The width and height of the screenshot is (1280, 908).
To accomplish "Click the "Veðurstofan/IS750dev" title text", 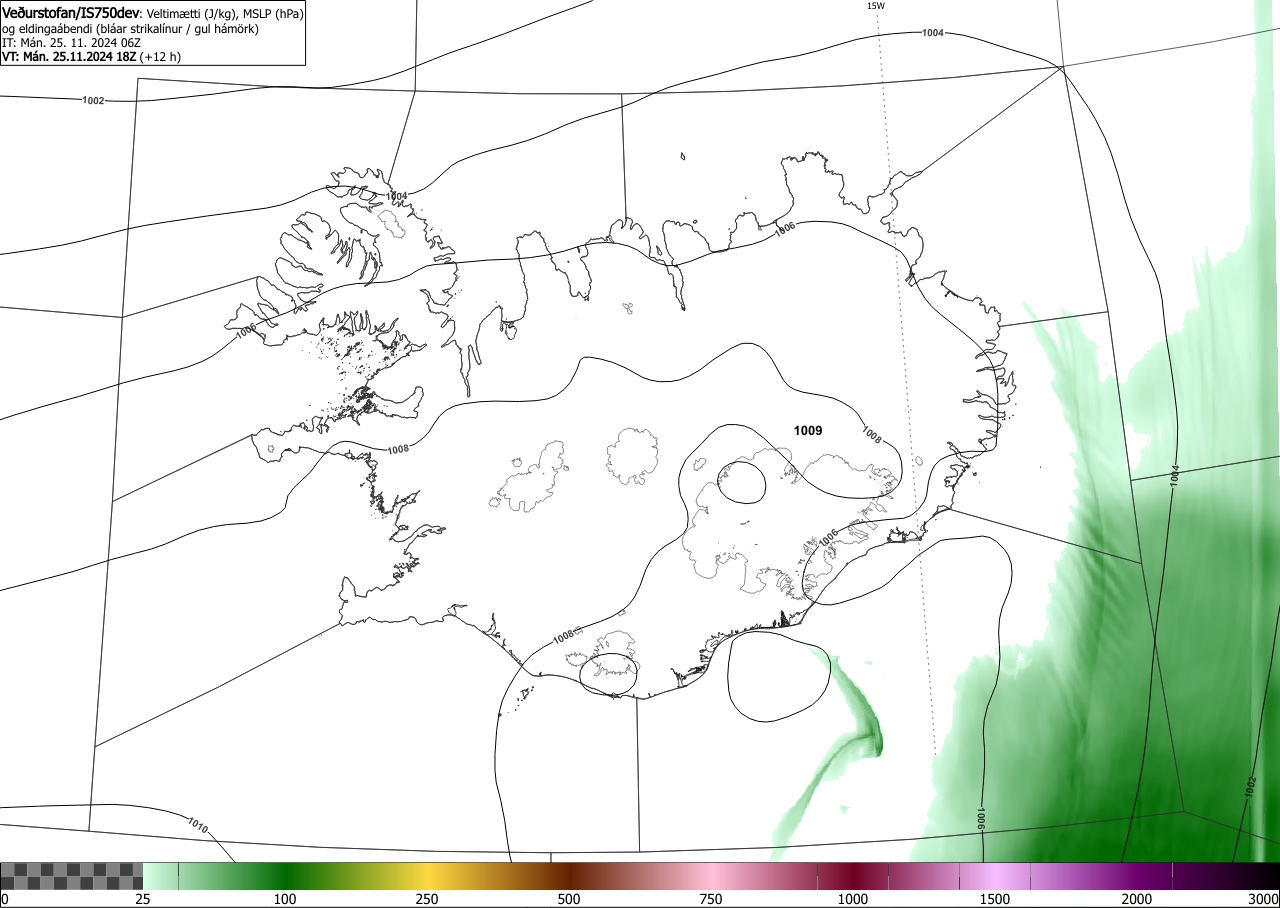I will coord(71,13).
